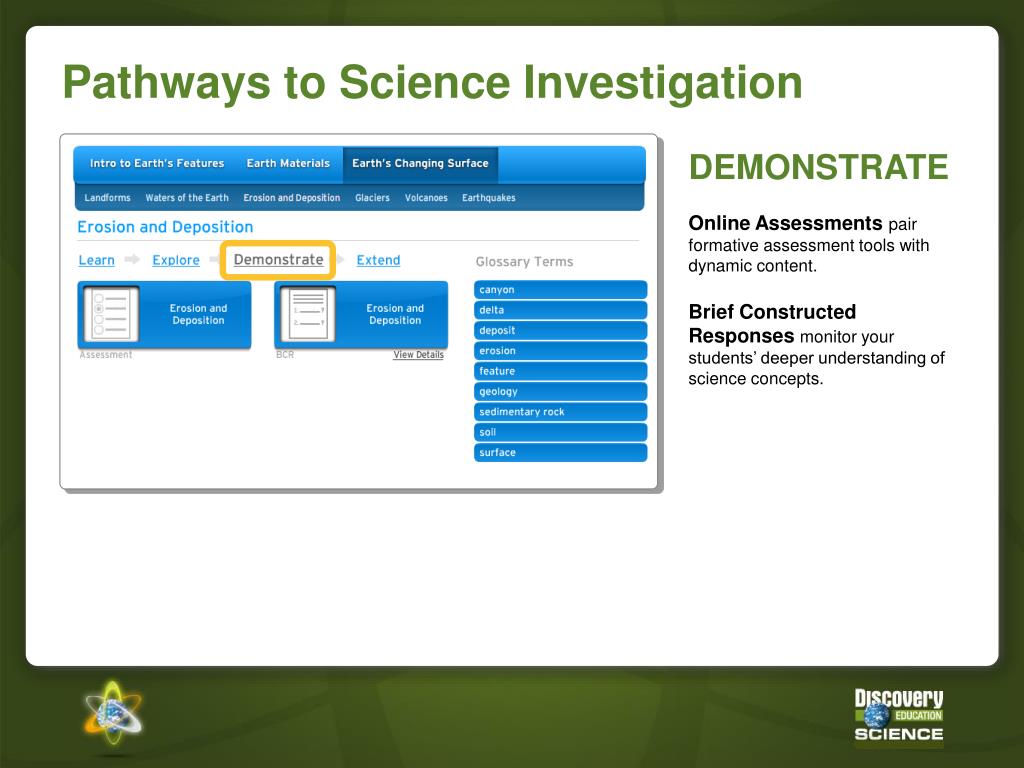The image size is (1024, 768).
Task: Select Earth's Changing Surface tab
Action: pyautogui.click(x=421, y=163)
